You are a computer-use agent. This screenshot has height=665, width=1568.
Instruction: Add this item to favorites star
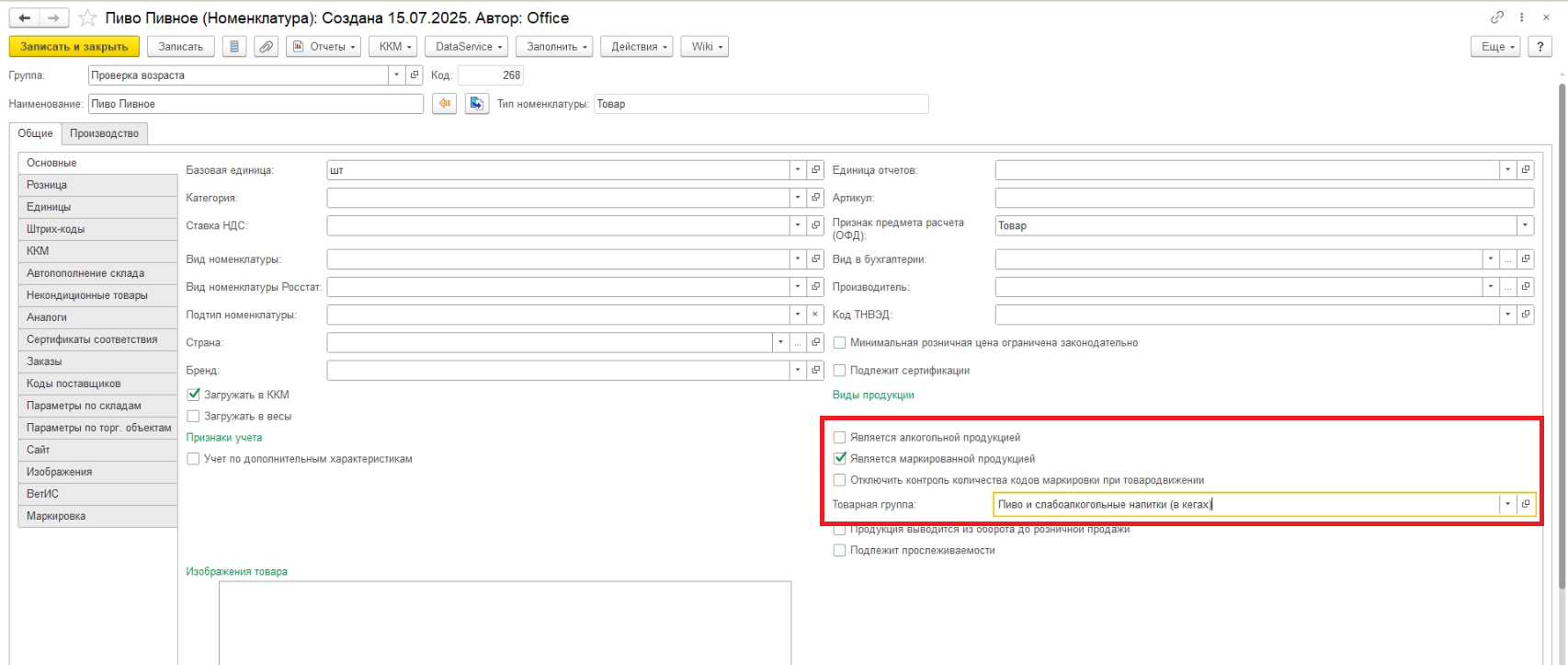point(87,17)
